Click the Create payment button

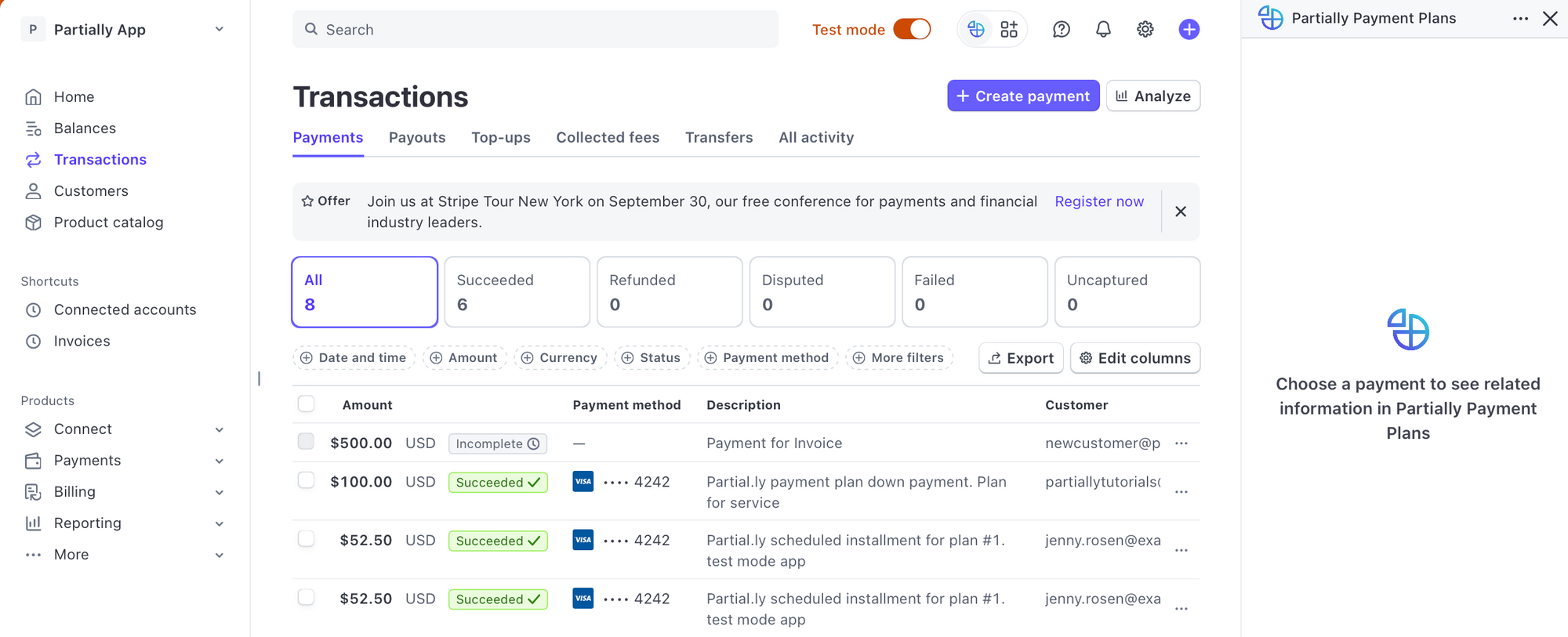tap(1022, 96)
